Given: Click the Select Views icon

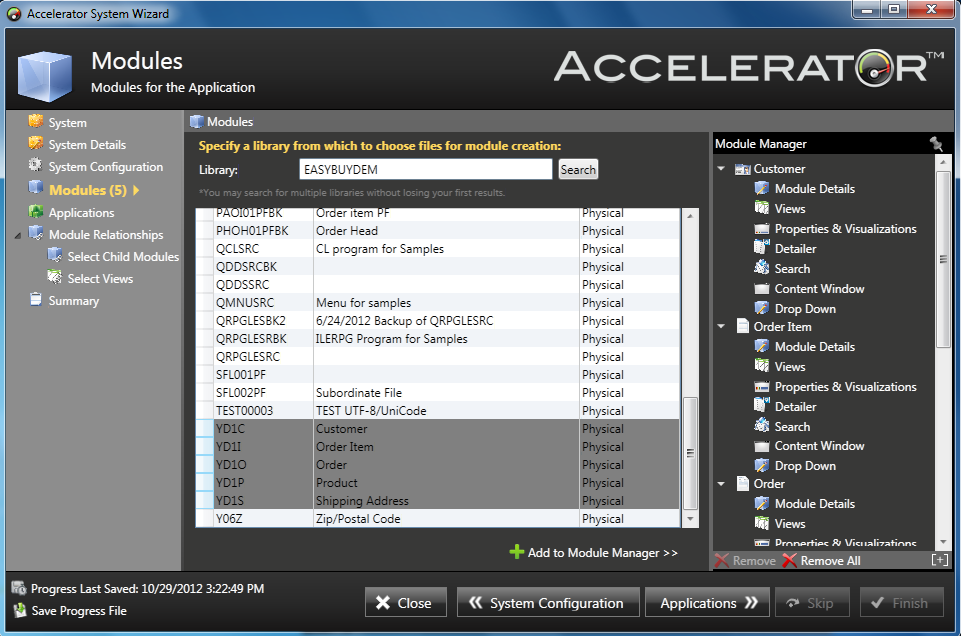Looking at the screenshot, I should (x=55, y=277).
